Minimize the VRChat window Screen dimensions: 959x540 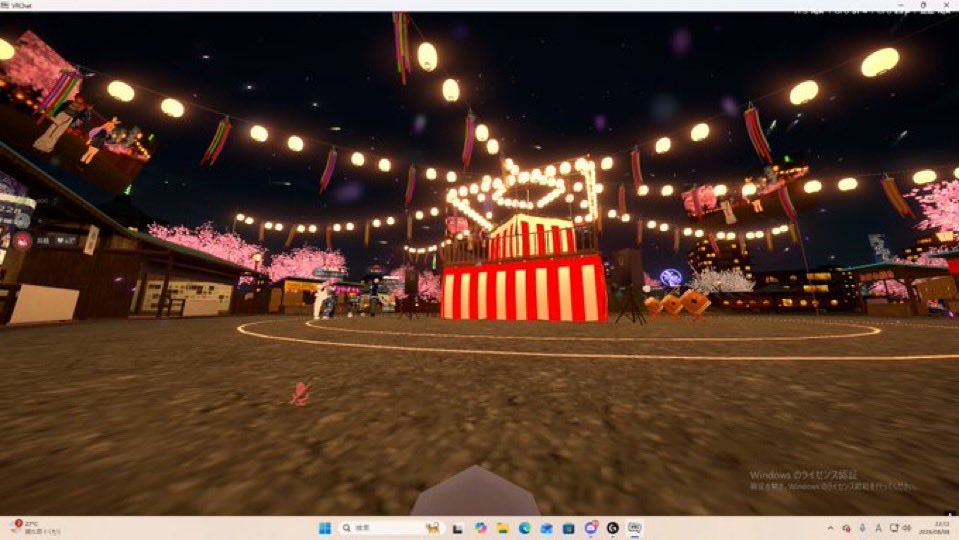tap(900, 5)
